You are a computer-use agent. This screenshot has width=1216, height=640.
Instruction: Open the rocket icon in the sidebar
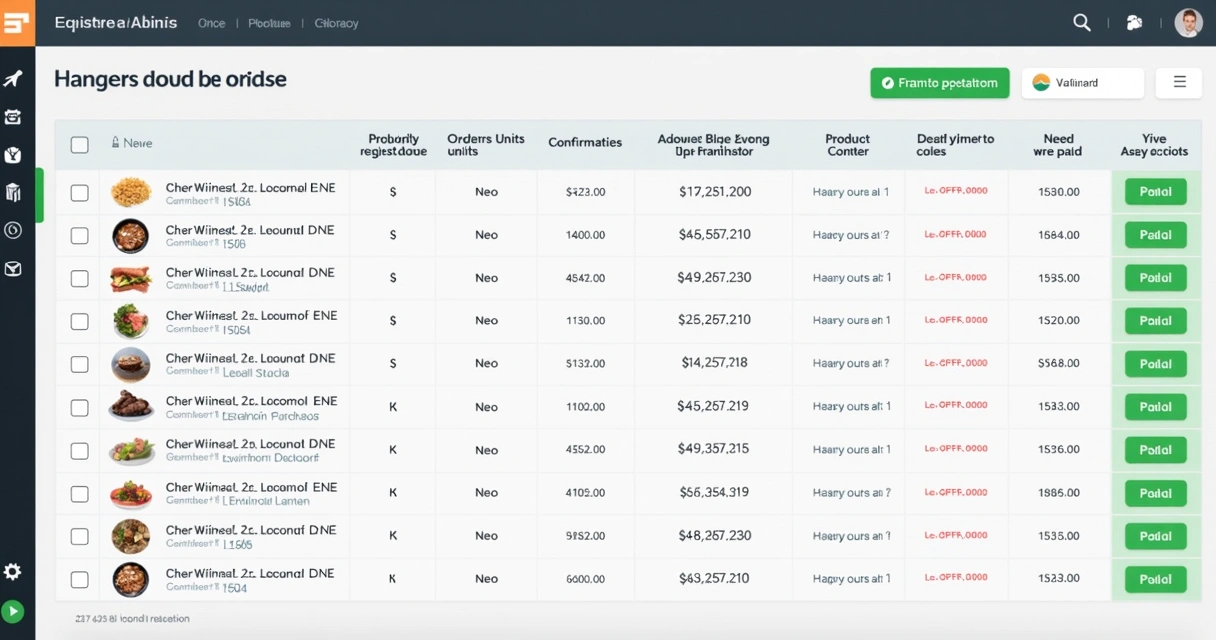click(13, 79)
